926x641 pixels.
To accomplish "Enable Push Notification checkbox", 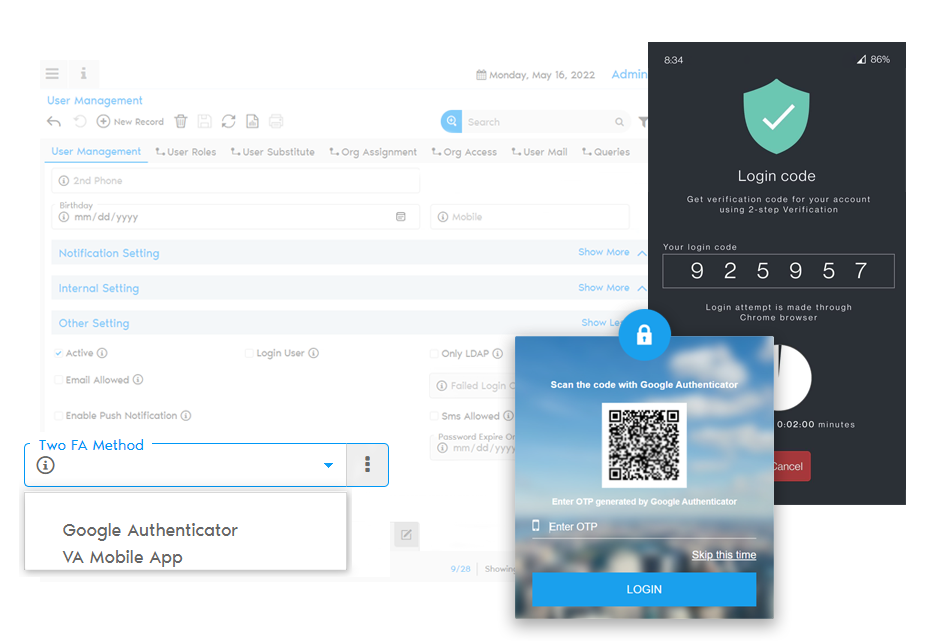I will click(61, 415).
